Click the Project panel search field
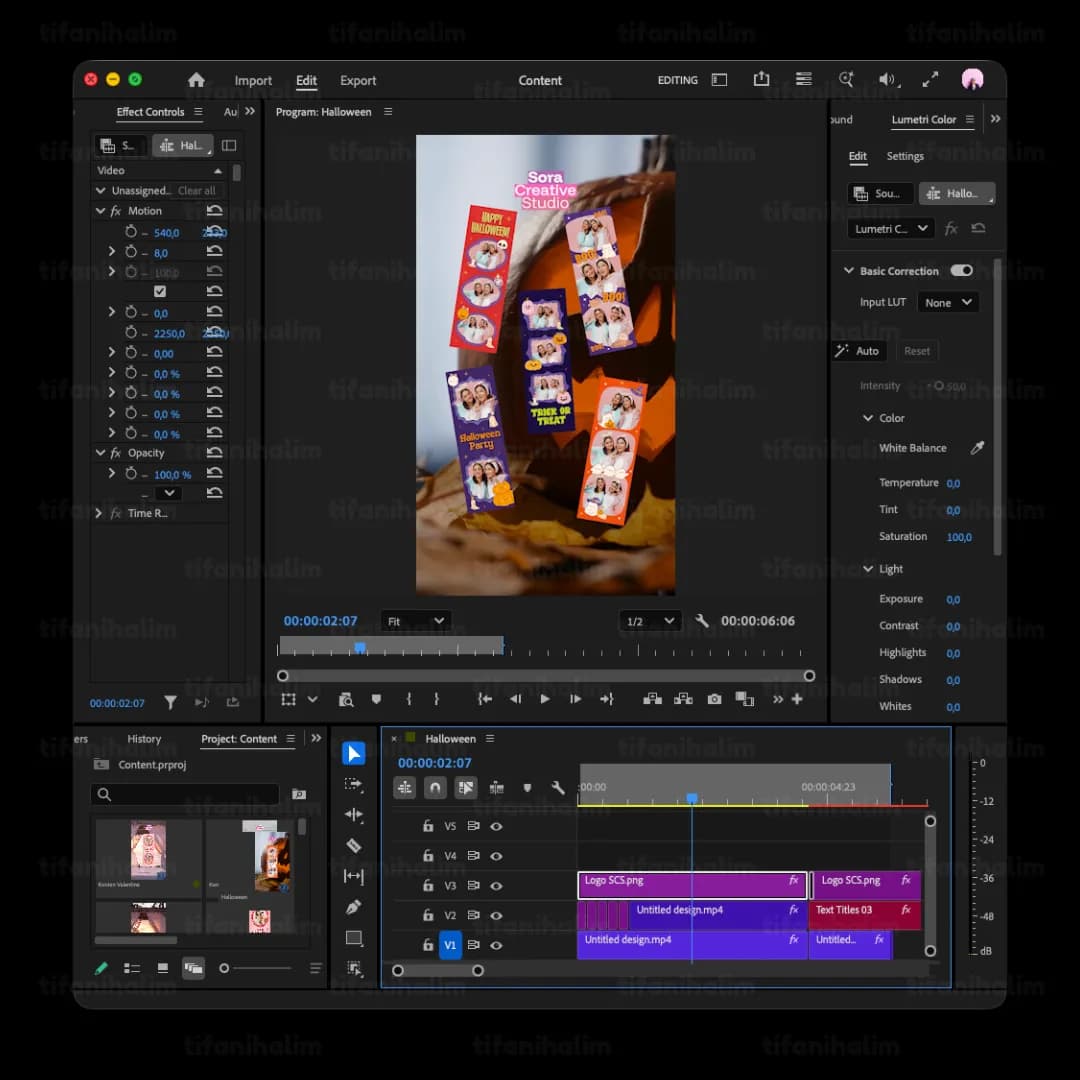The width and height of the screenshot is (1080, 1080). (x=185, y=794)
